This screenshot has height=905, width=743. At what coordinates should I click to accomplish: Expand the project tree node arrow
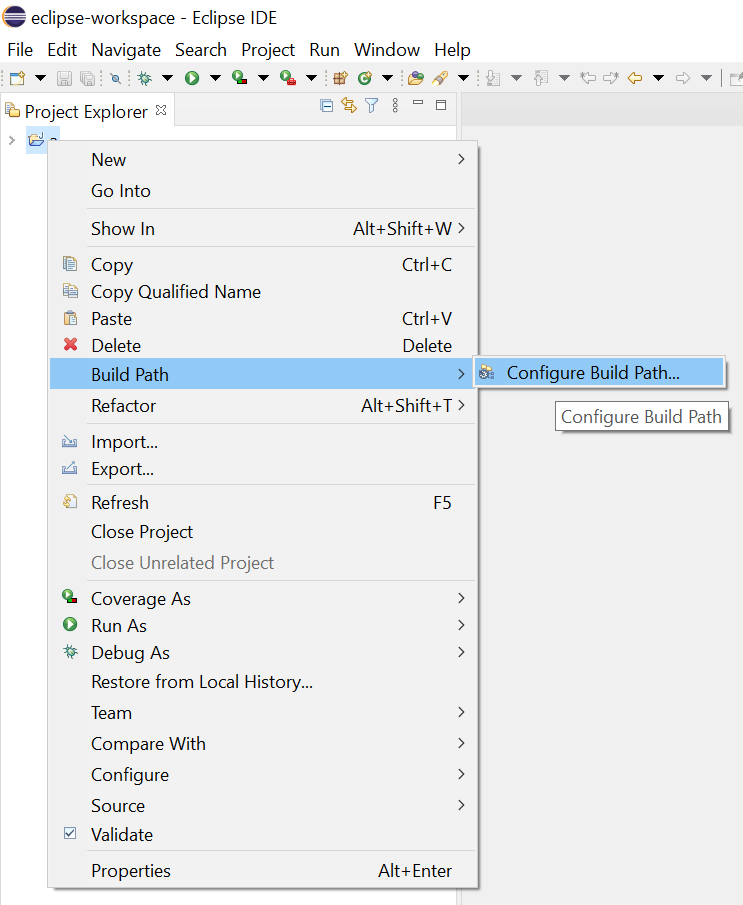click(12, 140)
